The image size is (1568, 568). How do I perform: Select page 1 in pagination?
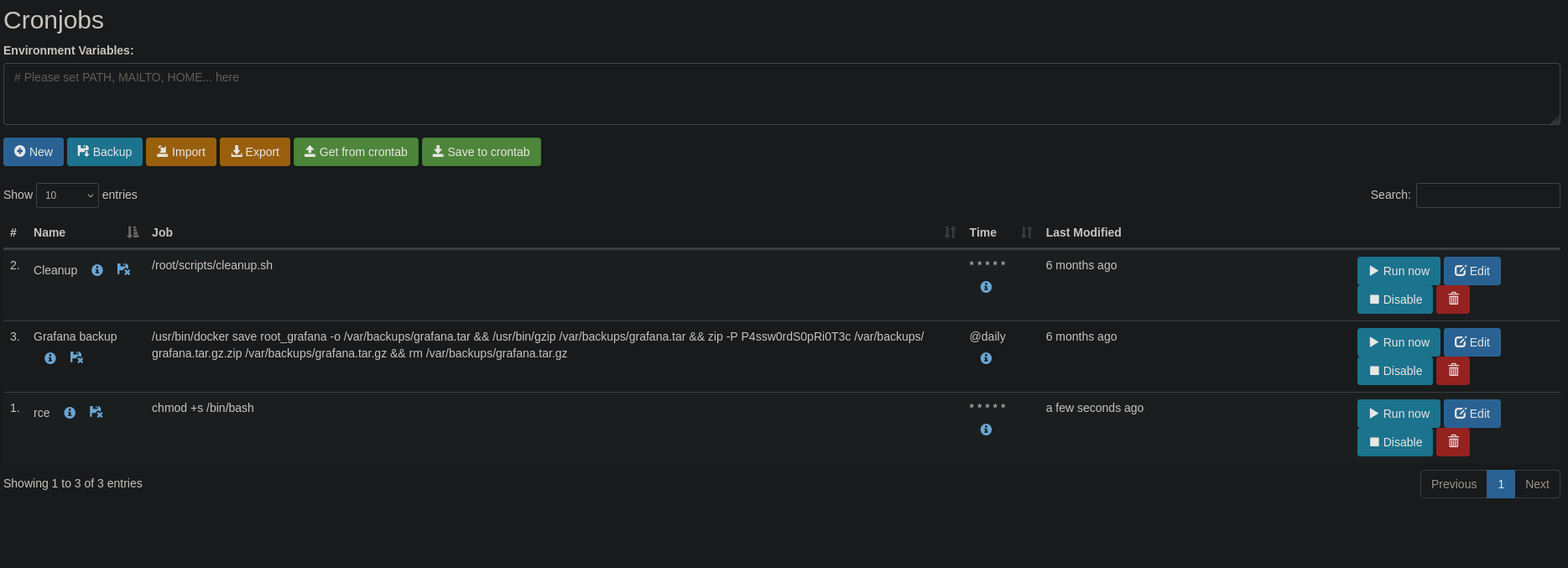(x=1500, y=484)
